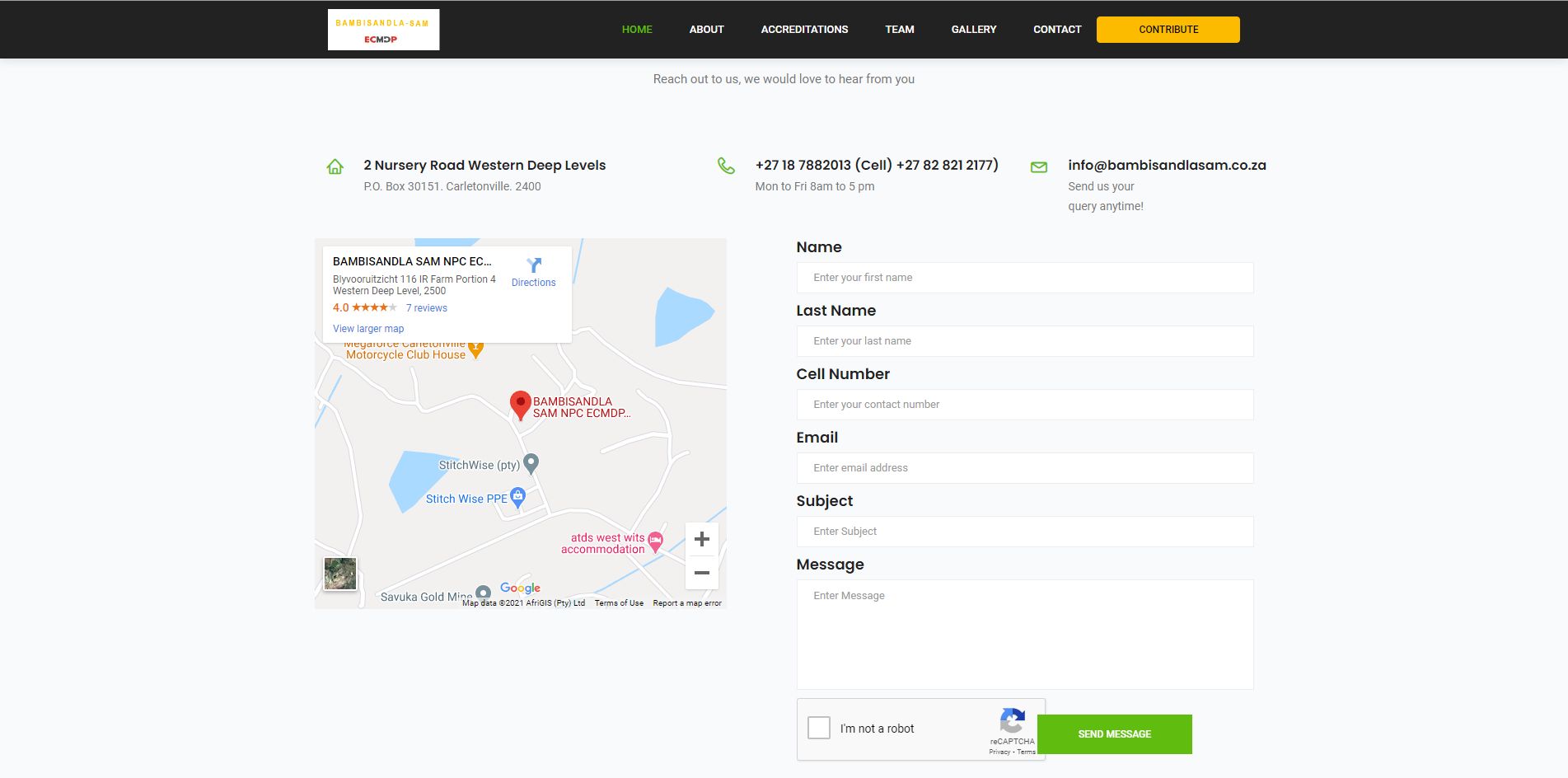Image resolution: width=1568 pixels, height=778 pixels.
Task: Switch map to satellite view thumbnail
Action: pyautogui.click(x=340, y=574)
